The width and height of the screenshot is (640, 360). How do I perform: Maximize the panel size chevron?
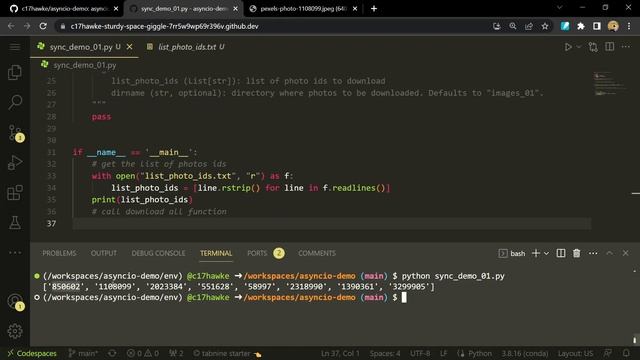pos(609,253)
